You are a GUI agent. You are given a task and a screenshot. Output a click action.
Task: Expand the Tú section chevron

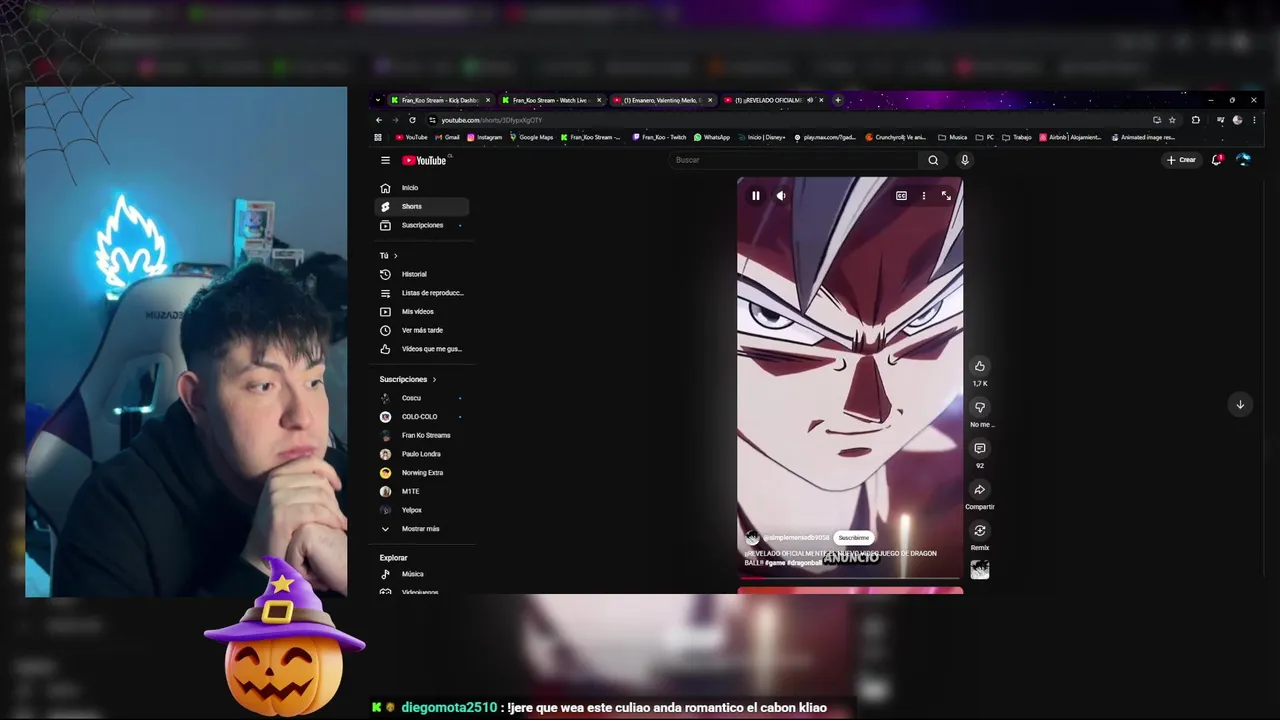(x=395, y=256)
